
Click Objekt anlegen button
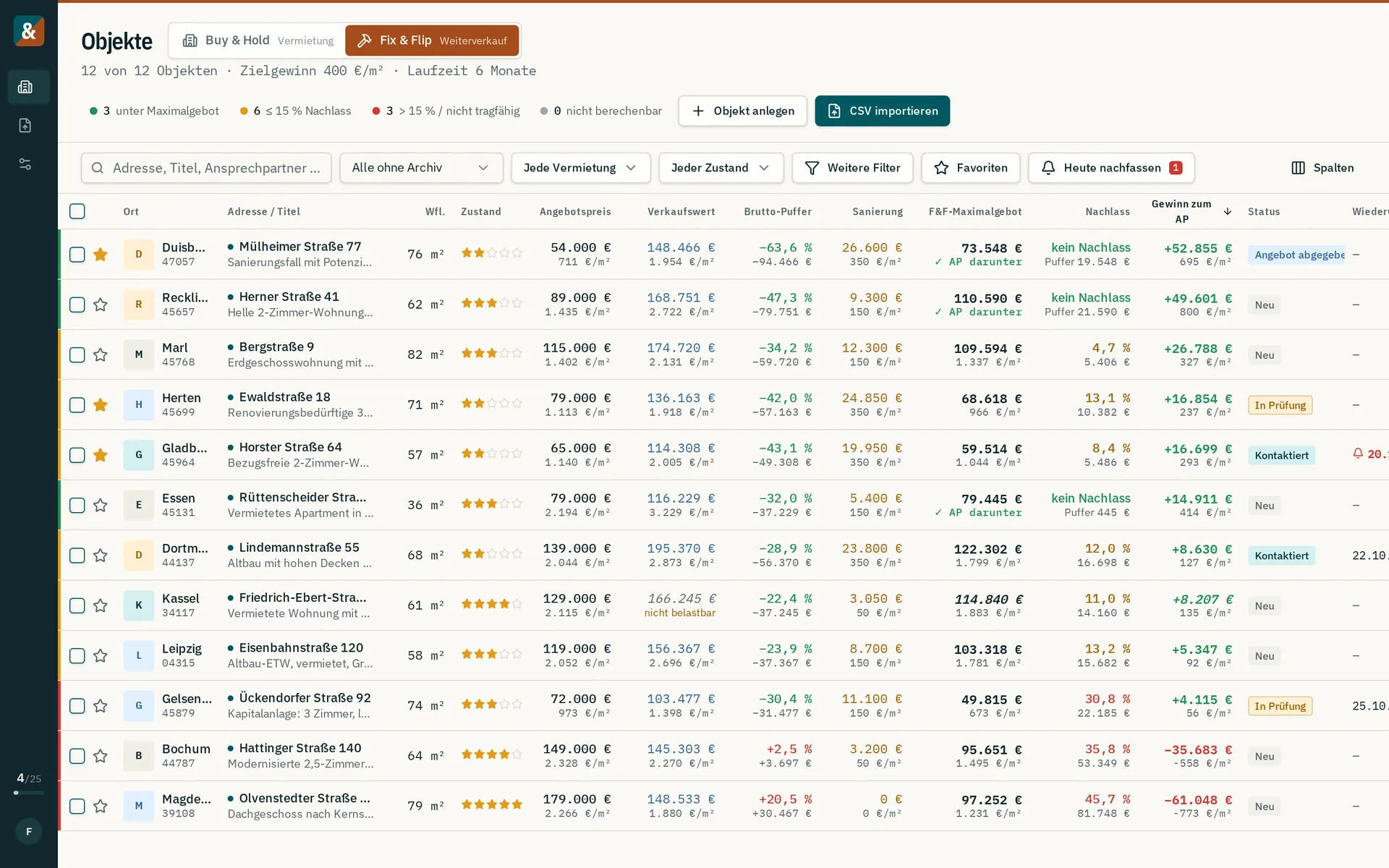(742, 111)
